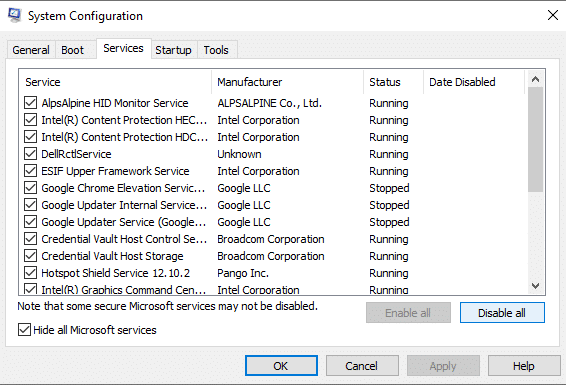Select Credential Vault Host Storage name
566x385 pixels.
tap(112, 256)
